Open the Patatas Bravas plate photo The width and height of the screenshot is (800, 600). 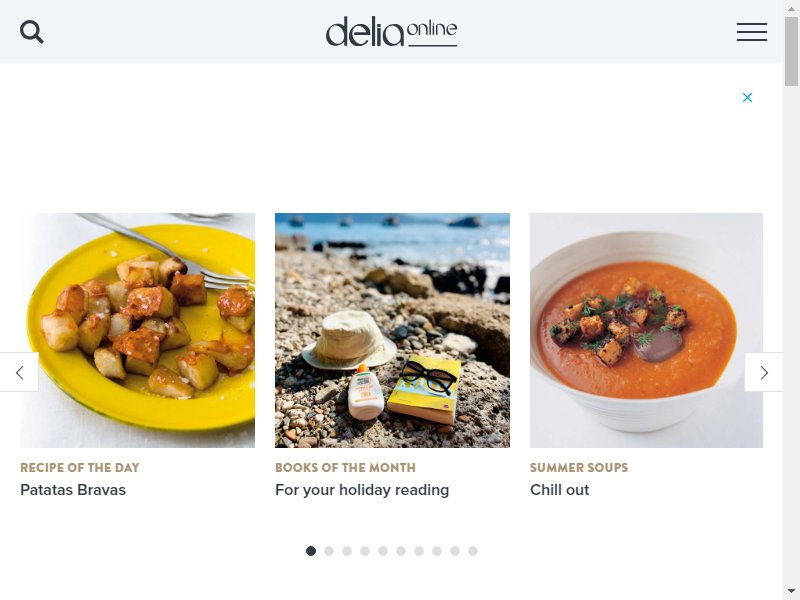[x=137, y=331]
